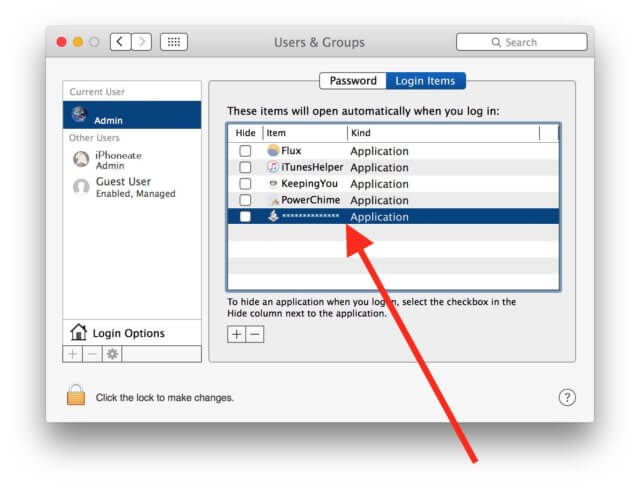640x488 pixels.
Task: Show all preferences with the grid button
Action: [x=174, y=42]
